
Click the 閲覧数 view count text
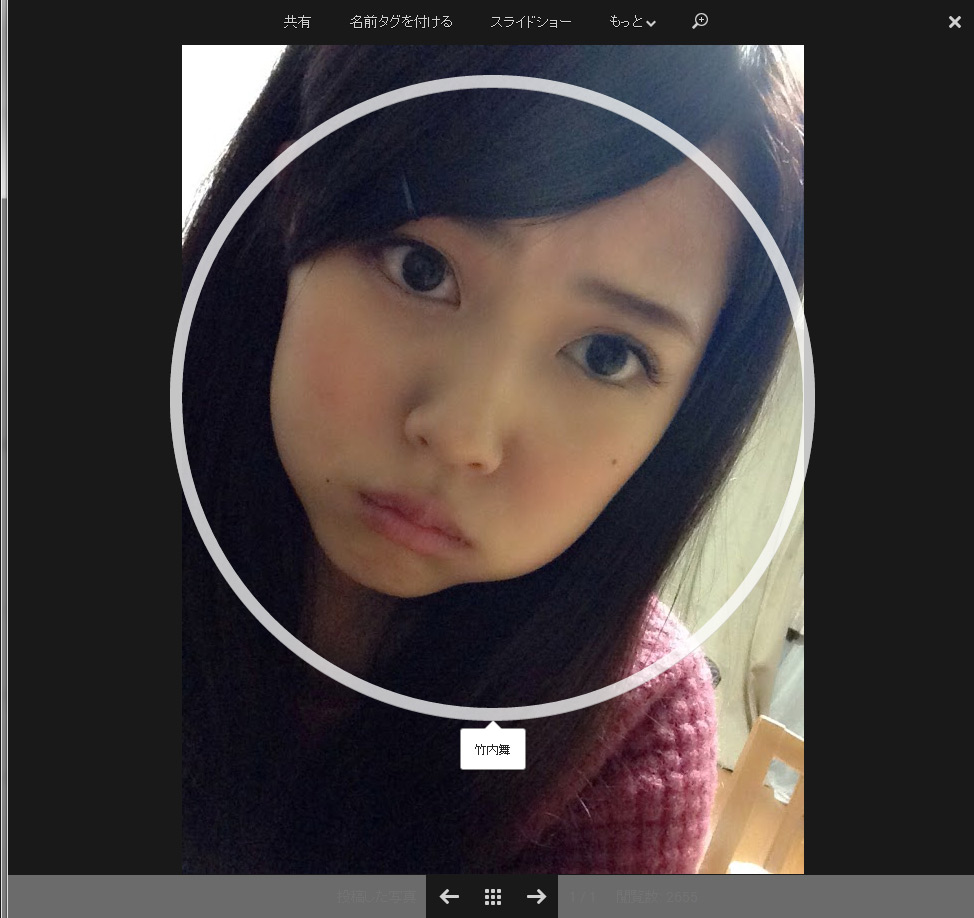tap(657, 896)
